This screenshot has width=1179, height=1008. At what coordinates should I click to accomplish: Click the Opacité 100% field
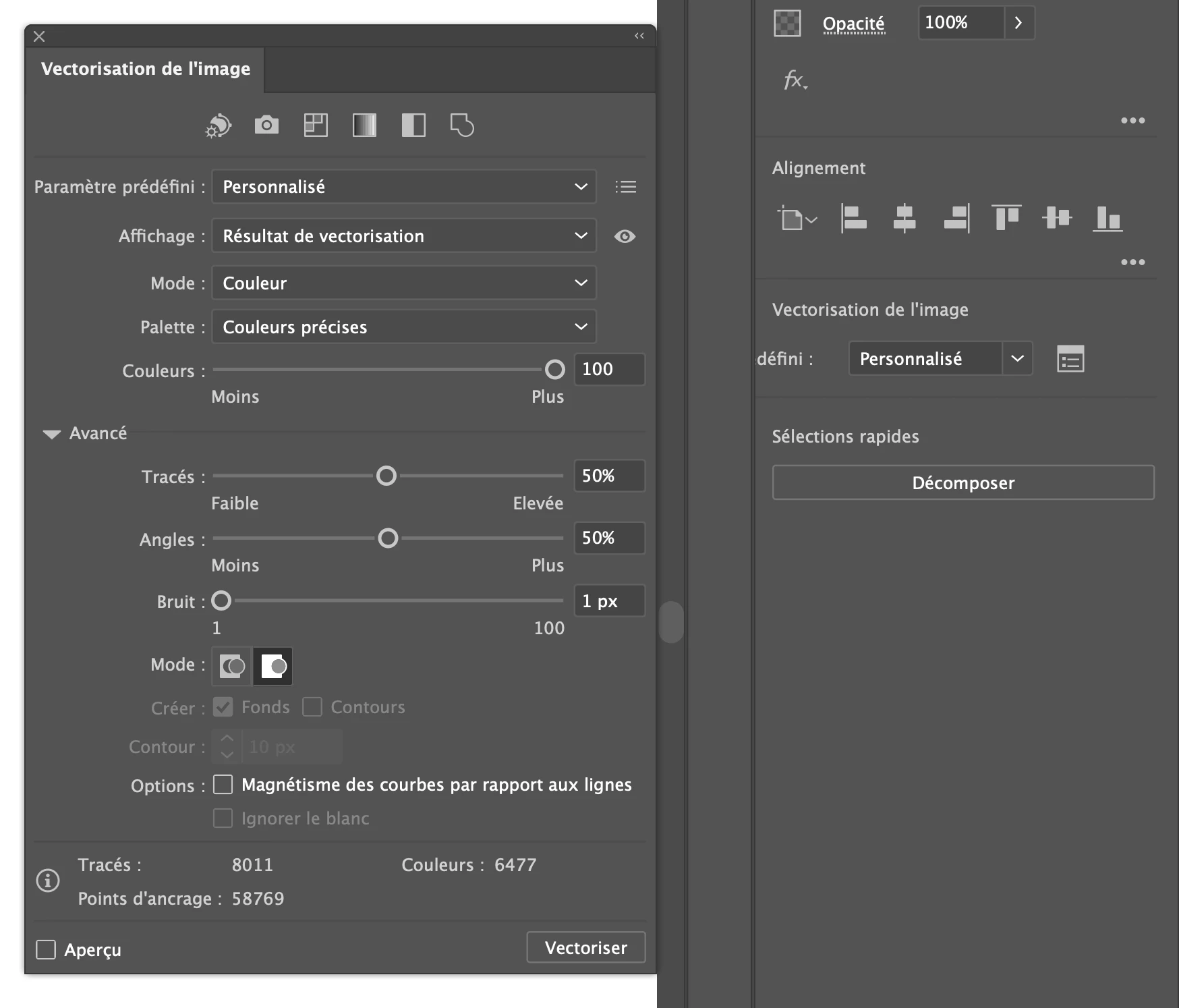pos(961,23)
